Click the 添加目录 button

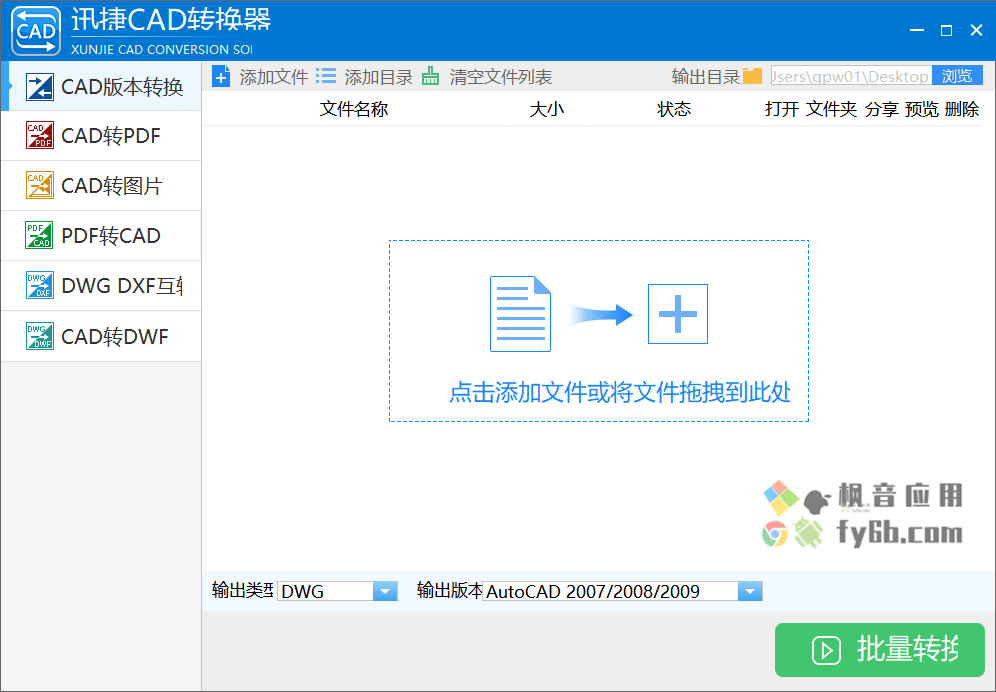coord(365,77)
